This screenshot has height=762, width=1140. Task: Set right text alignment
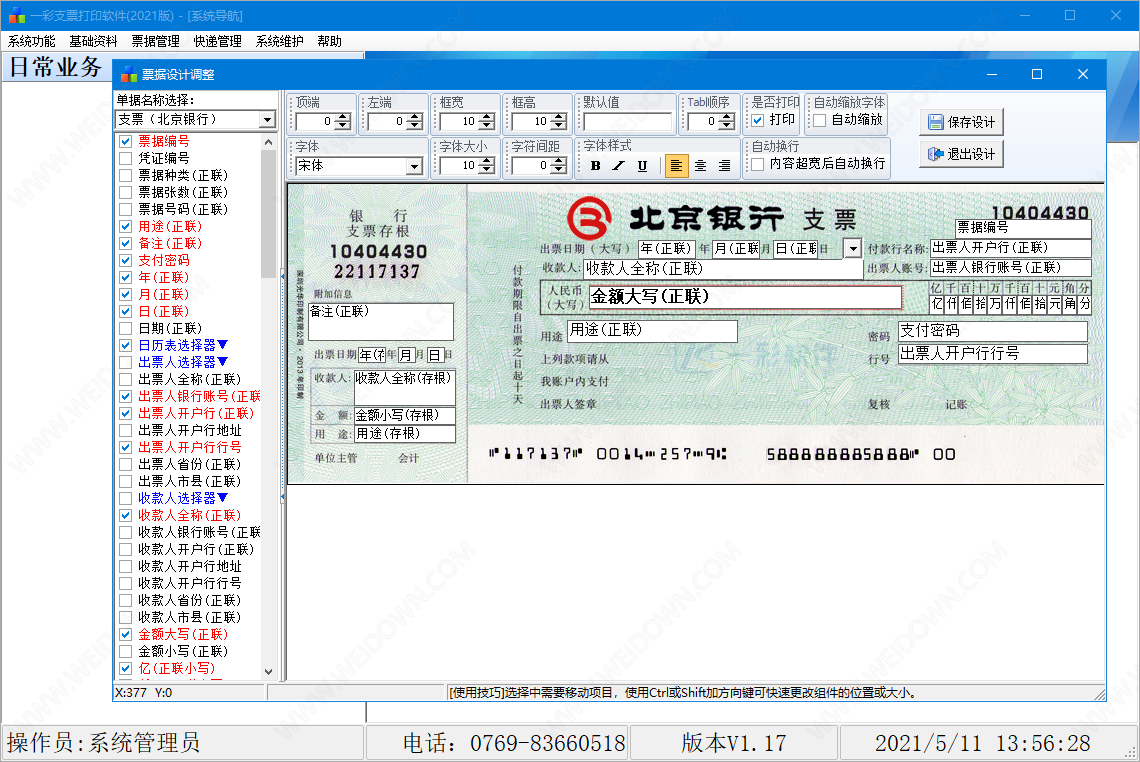click(724, 166)
